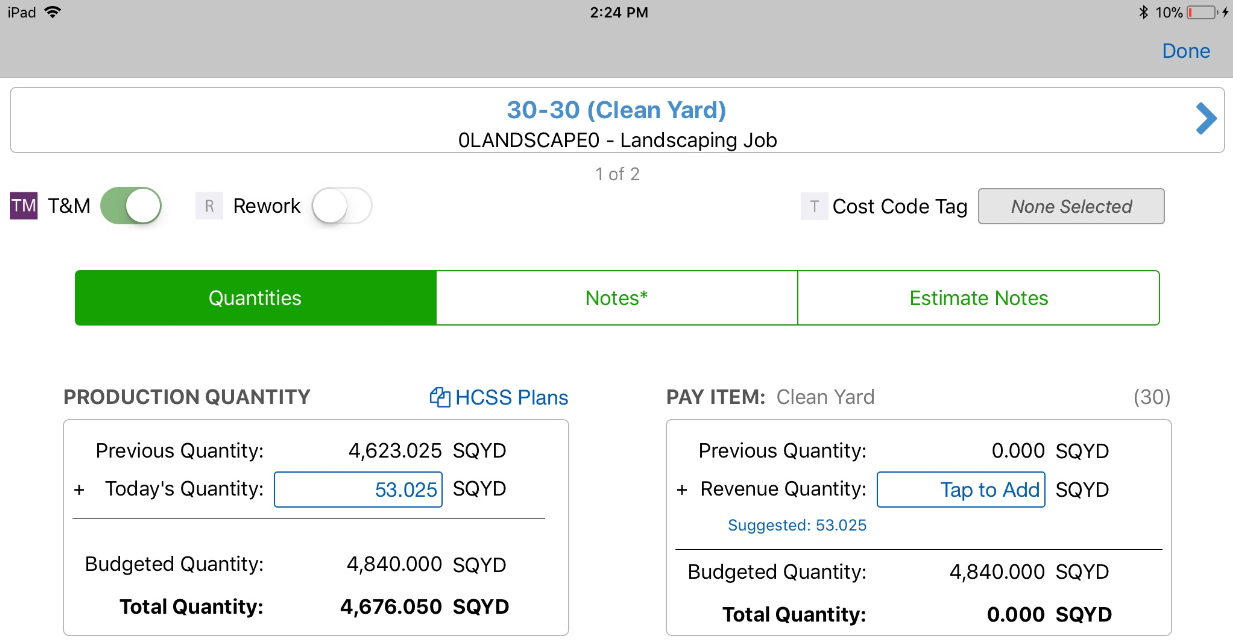Click the purple TM badge icon

point(24,205)
